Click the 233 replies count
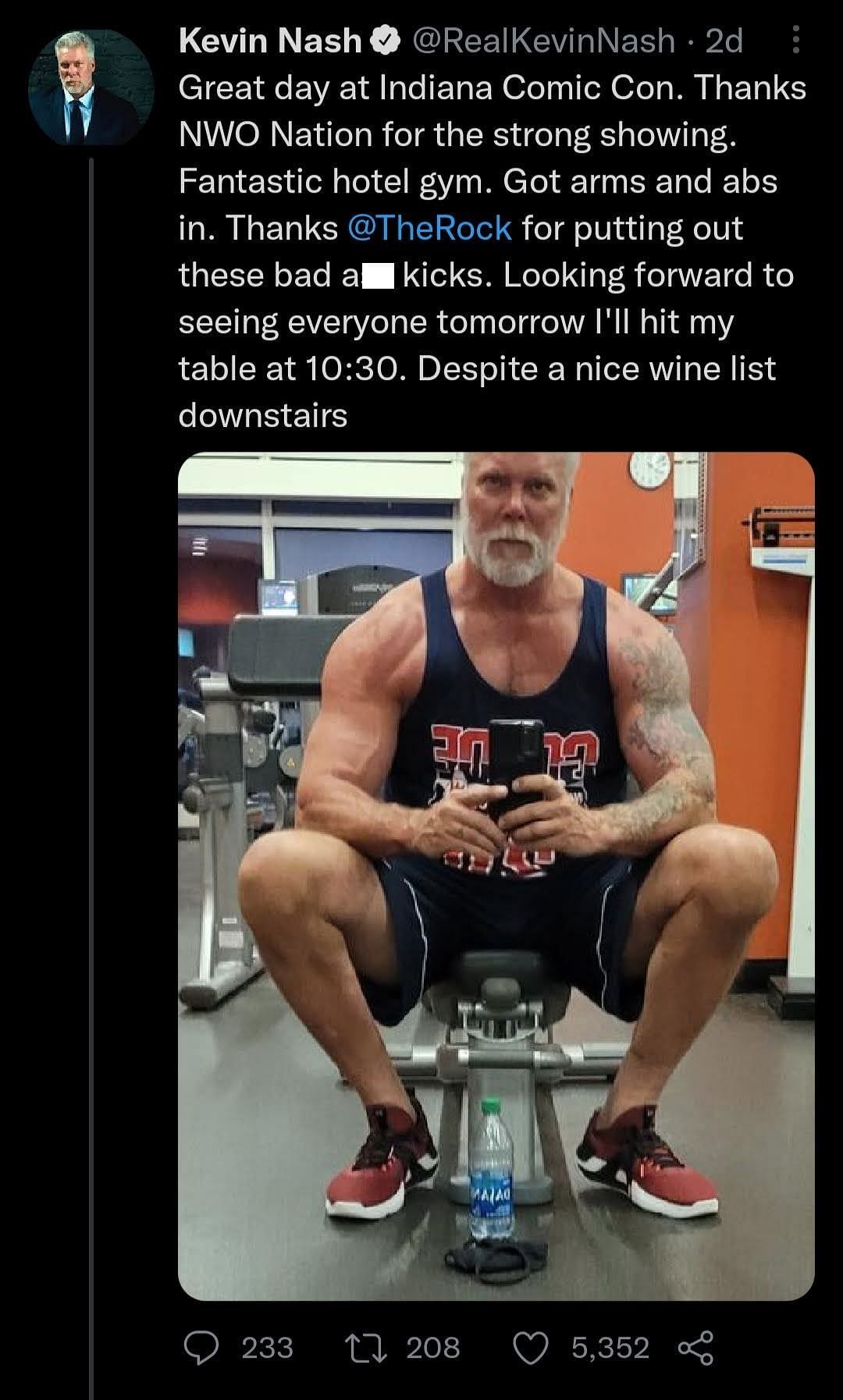This screenshot has width=843, height=1400. [268, 1348]
